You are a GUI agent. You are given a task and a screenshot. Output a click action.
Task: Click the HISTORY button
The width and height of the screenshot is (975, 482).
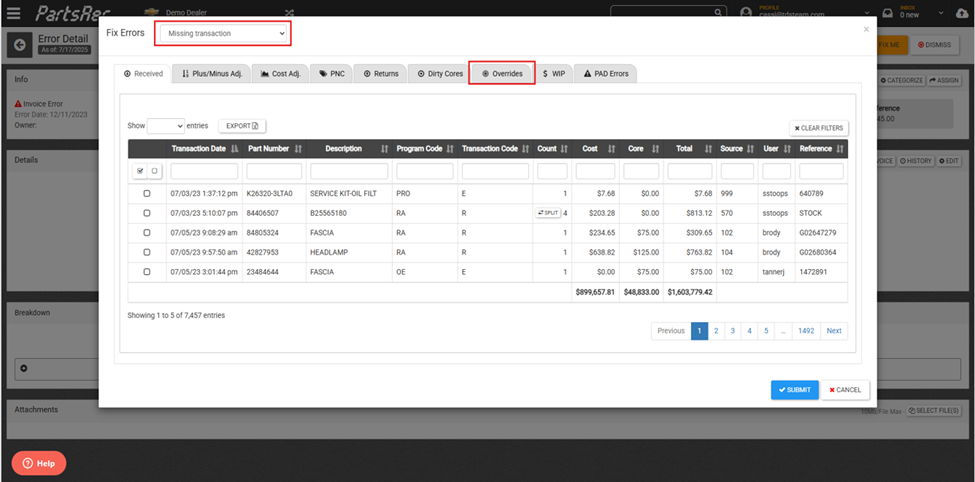(916, 161)
